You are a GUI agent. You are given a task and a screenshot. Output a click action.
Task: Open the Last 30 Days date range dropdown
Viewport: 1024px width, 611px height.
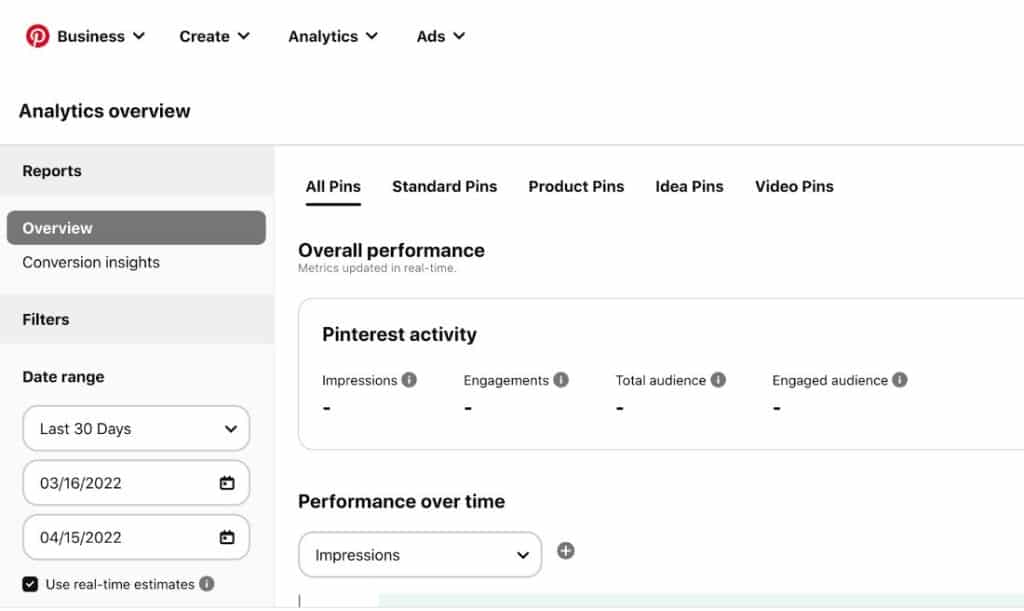pyautogui.click(x=136, y=429)
